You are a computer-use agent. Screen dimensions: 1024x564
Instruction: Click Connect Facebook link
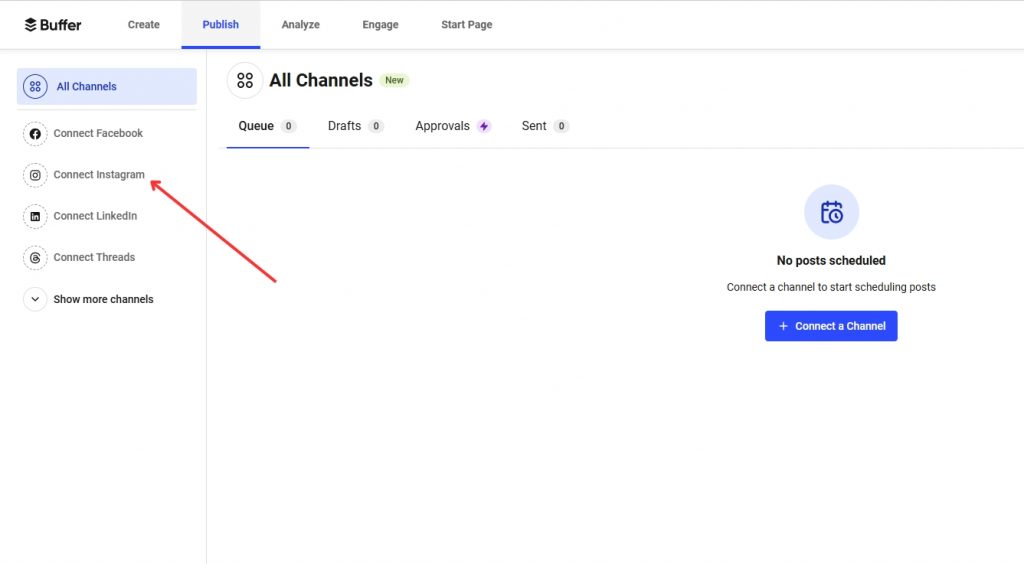[x=98, y=133]
